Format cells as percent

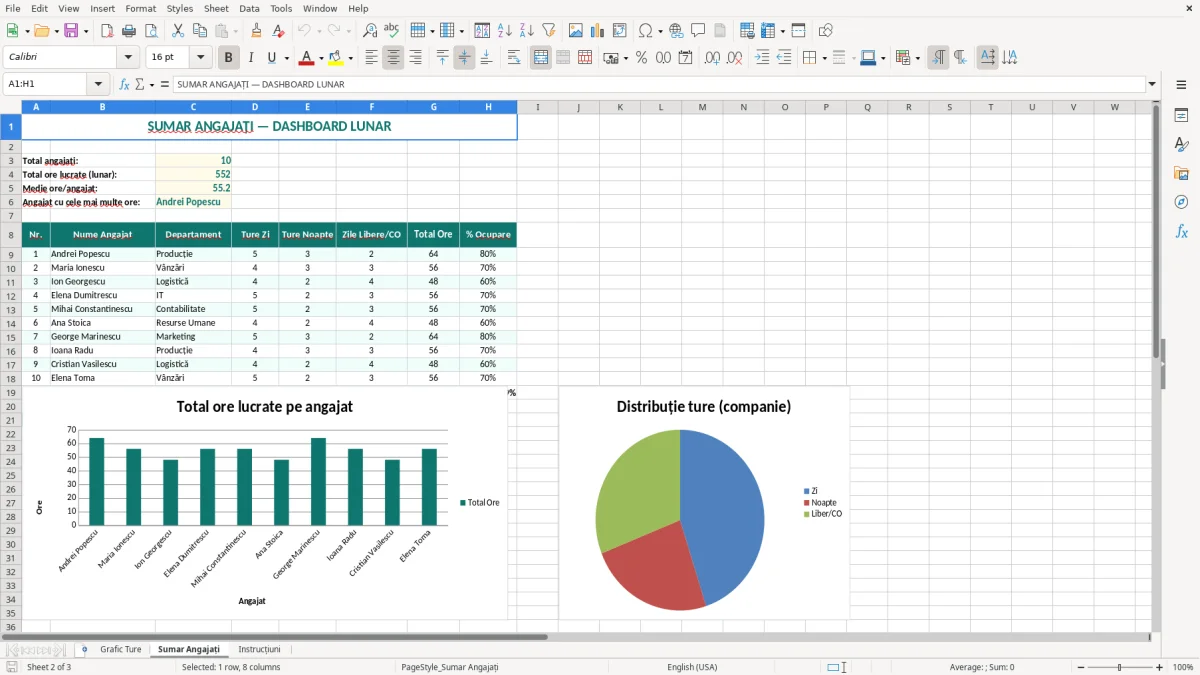click(x=641, y=58)
